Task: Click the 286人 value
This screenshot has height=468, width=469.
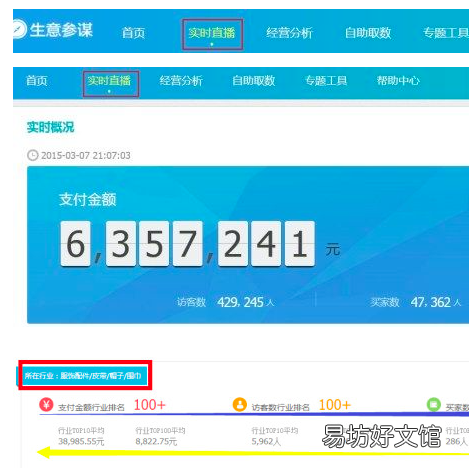Action: [x=456, y=442]
